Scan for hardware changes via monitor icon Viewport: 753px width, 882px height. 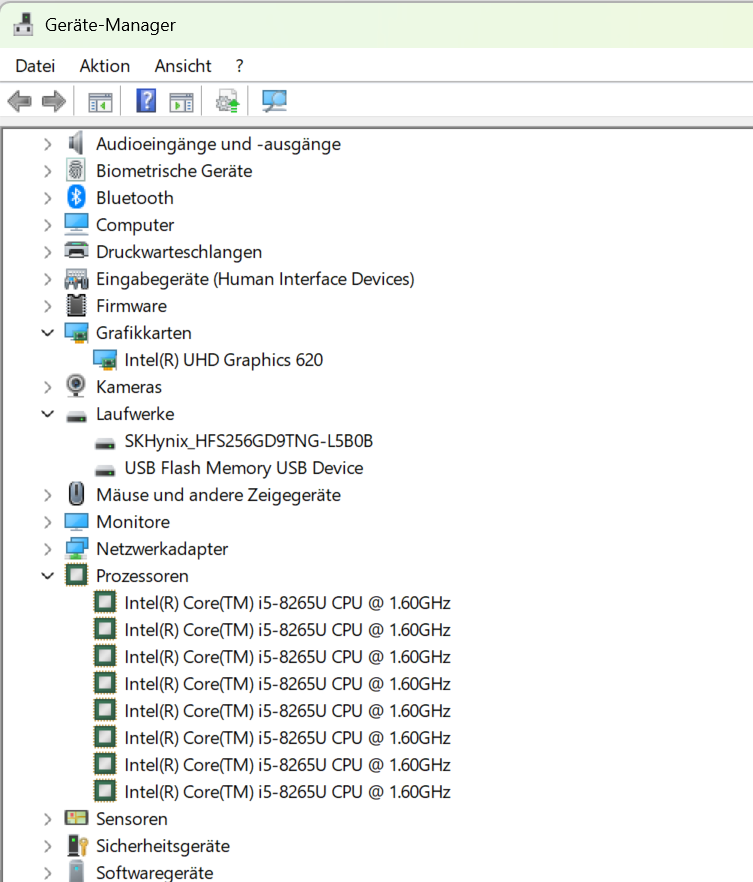pyautogui.click(x=274, y=101)
